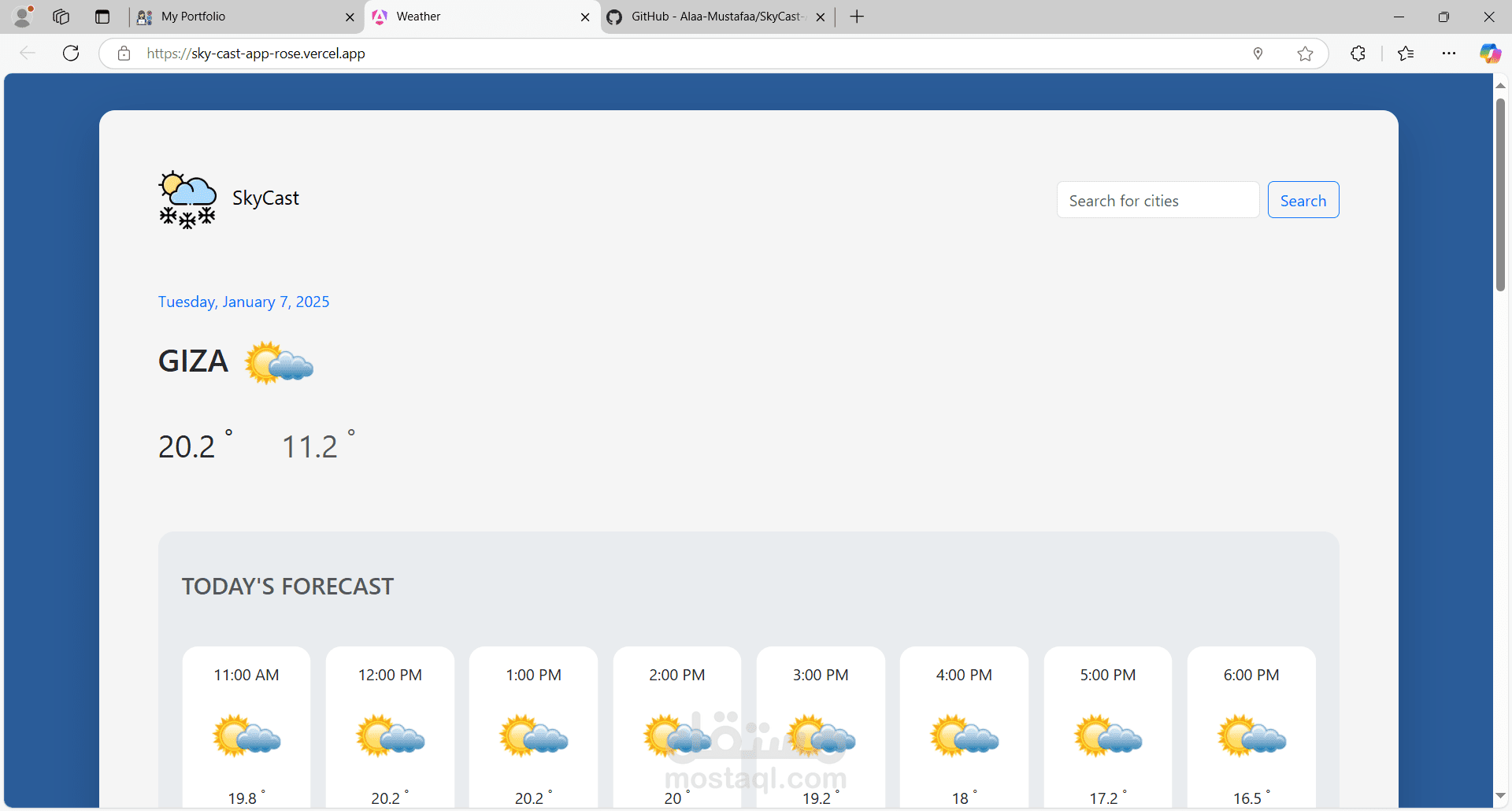Open the browser profile avatar
The width and height of the screenshot is (1512, 811).
click(23, 17)
